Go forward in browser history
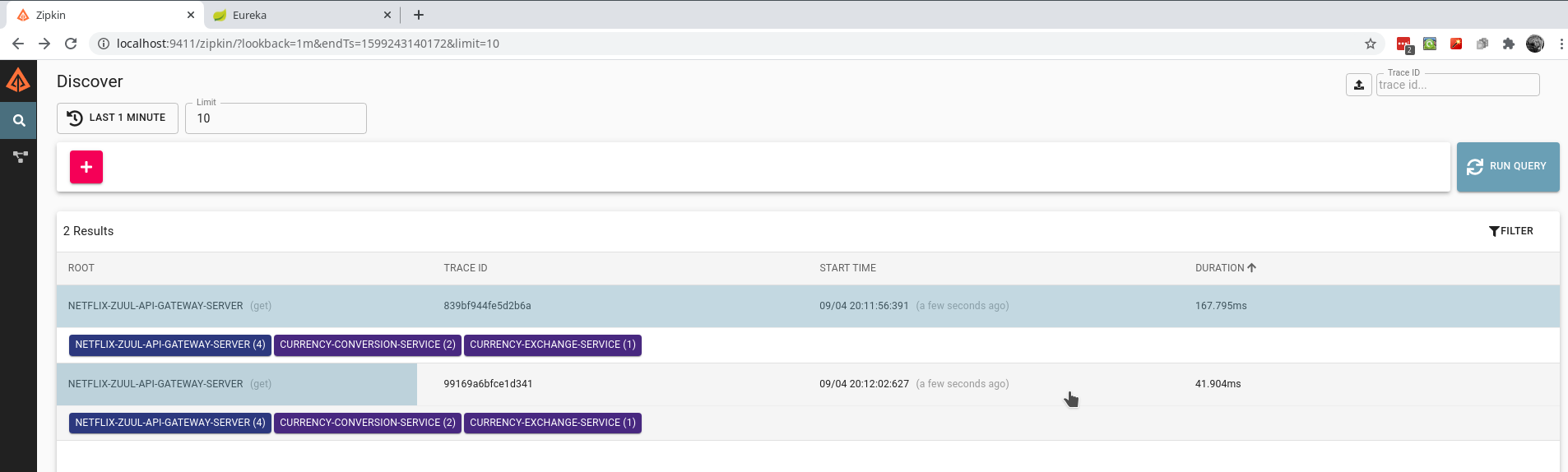 point(44,44)
